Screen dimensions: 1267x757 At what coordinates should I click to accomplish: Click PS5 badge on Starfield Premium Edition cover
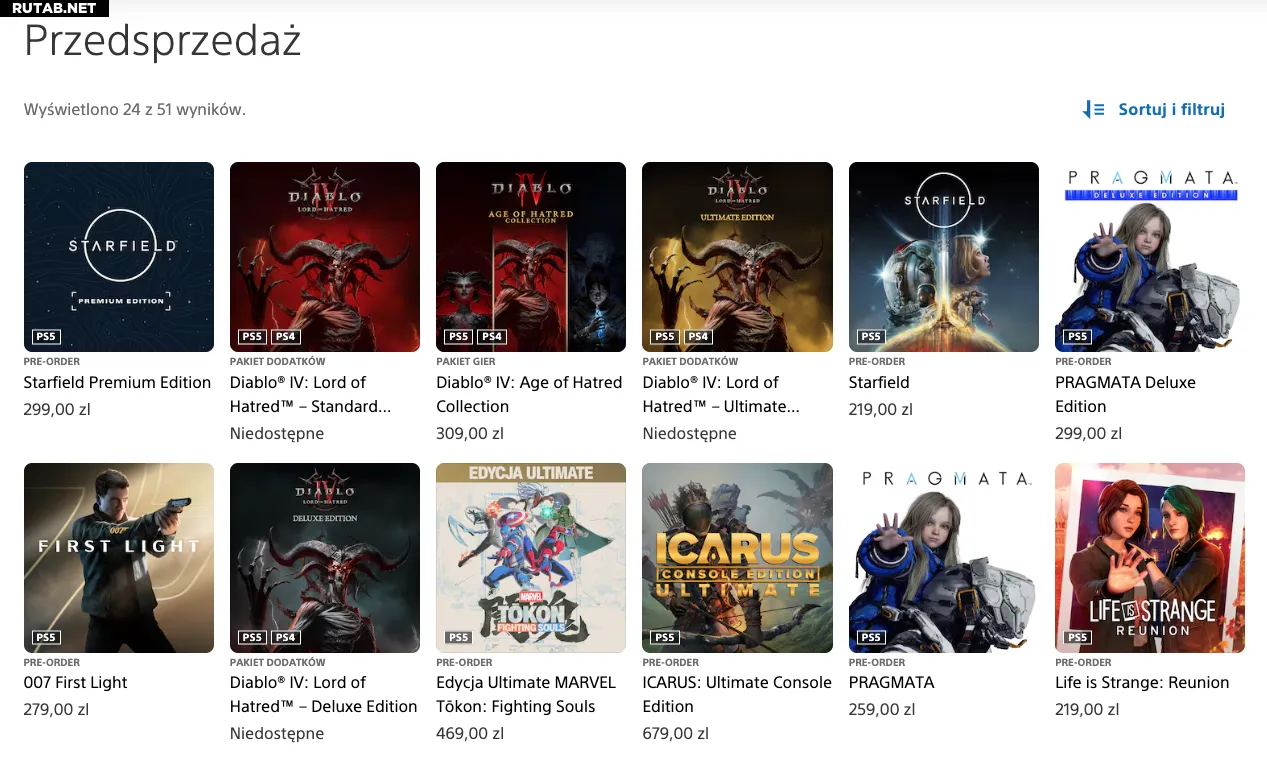pyautogui.click(x=46, y=337)
